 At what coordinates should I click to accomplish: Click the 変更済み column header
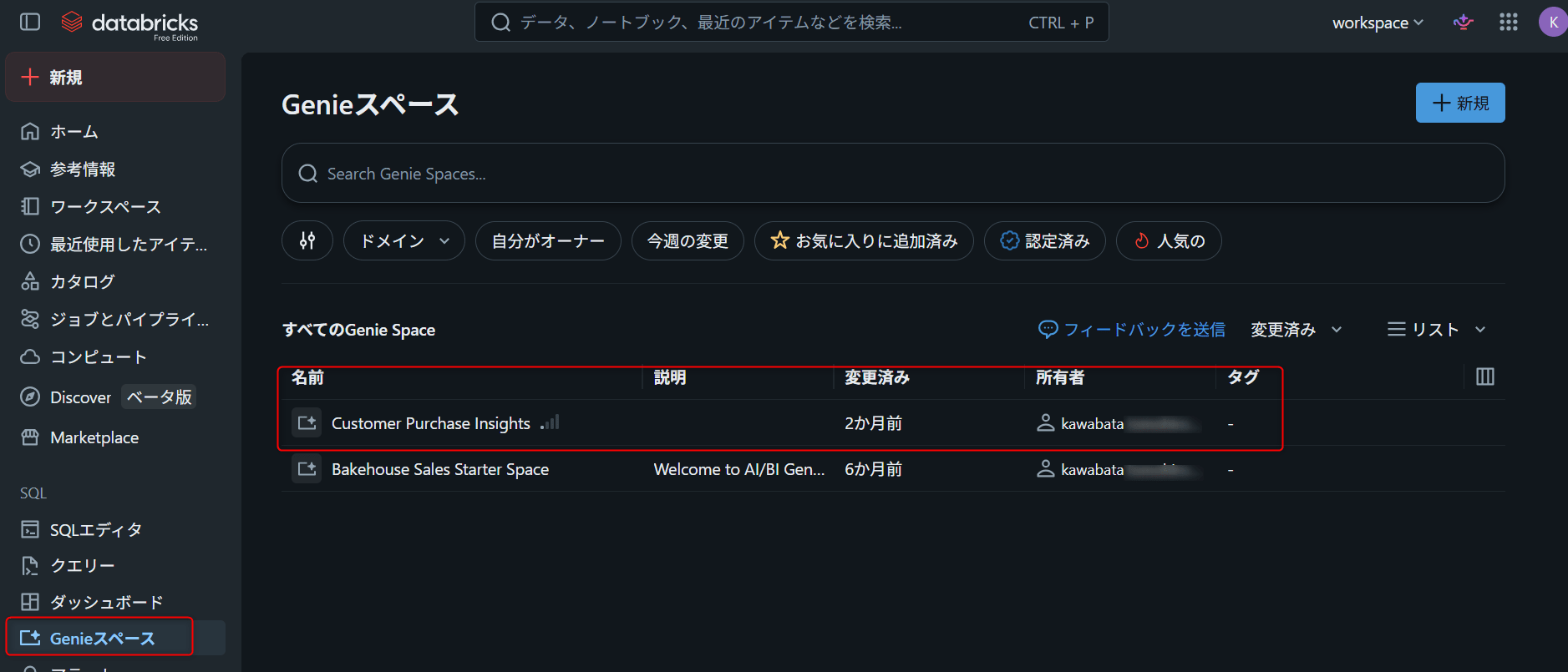click(877, 377)
